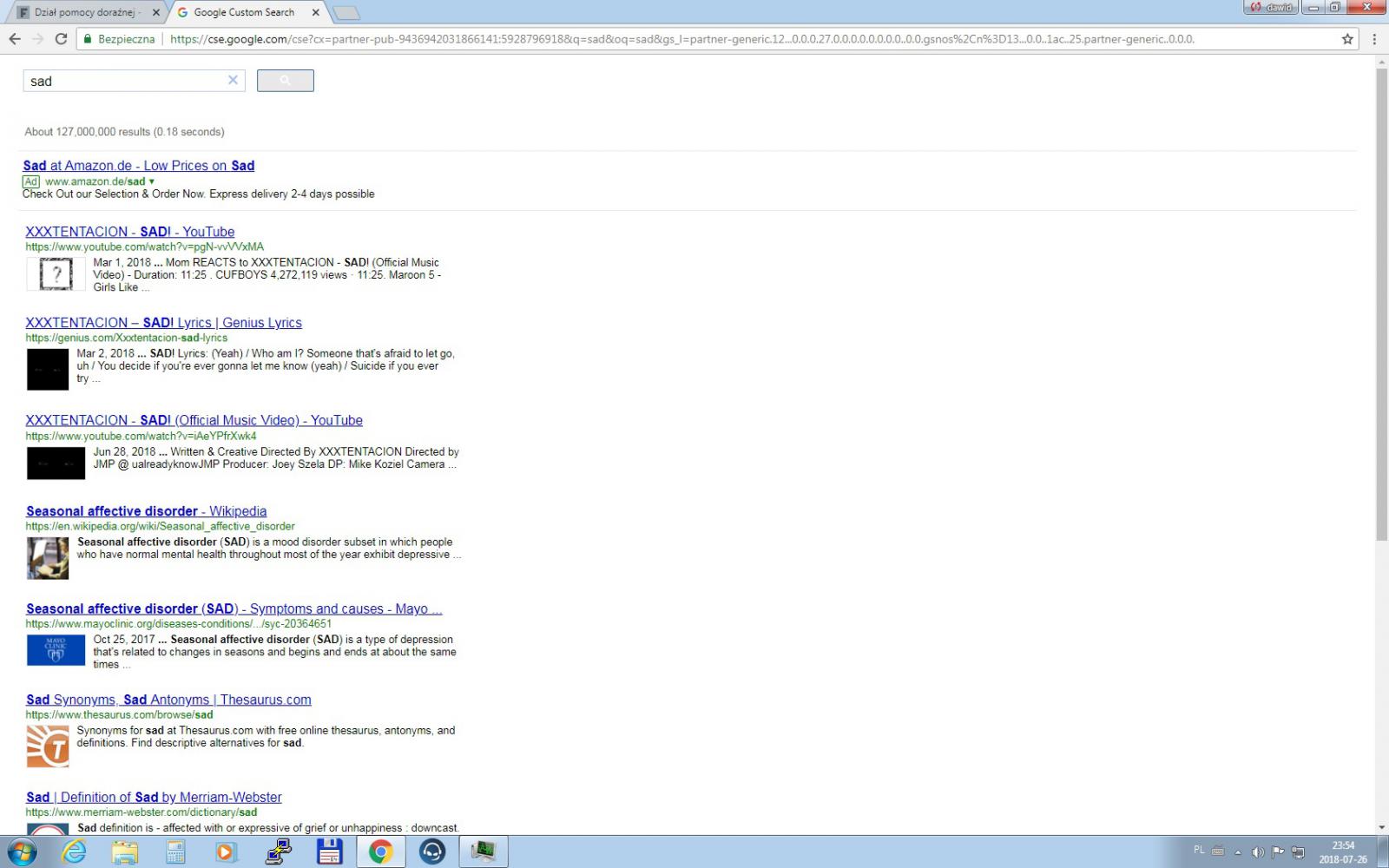The width and height of the screenshot is (1389, 868).
Task: Show hidden tray icons arrow
Action: point(1238,852)
